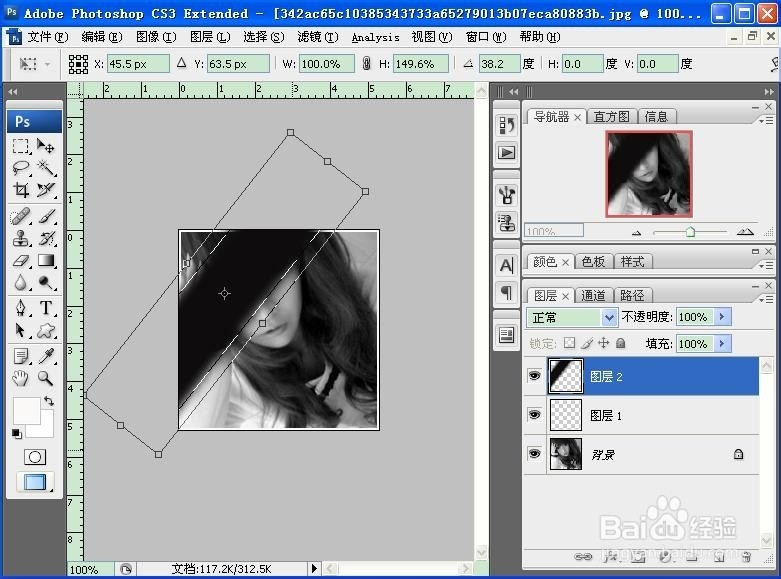Switch to the 通道 tab
781x579 pixels.
(x=593, y=295)
